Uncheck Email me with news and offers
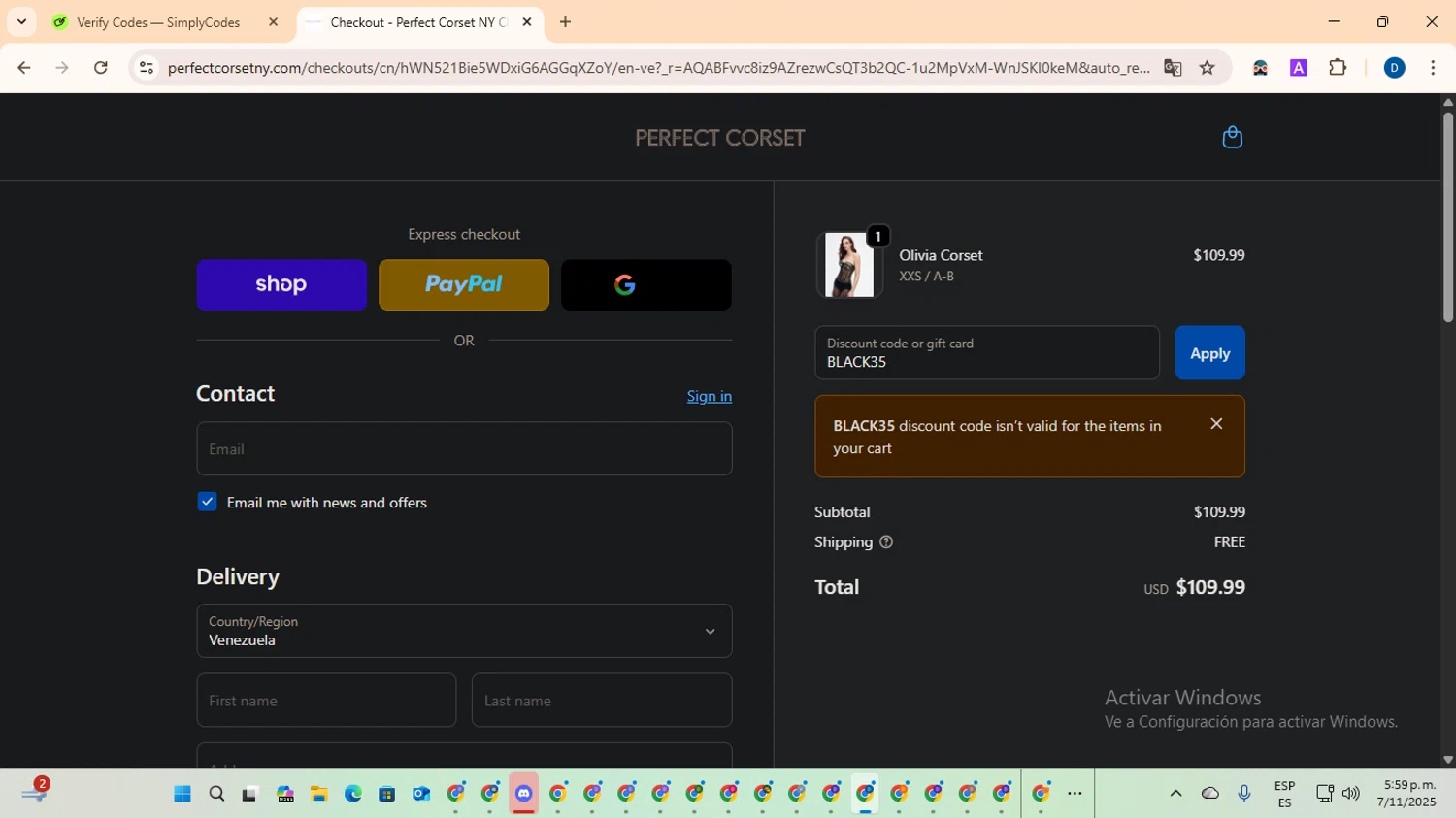Screen dimensions: 1456x818 pos(207,502)
